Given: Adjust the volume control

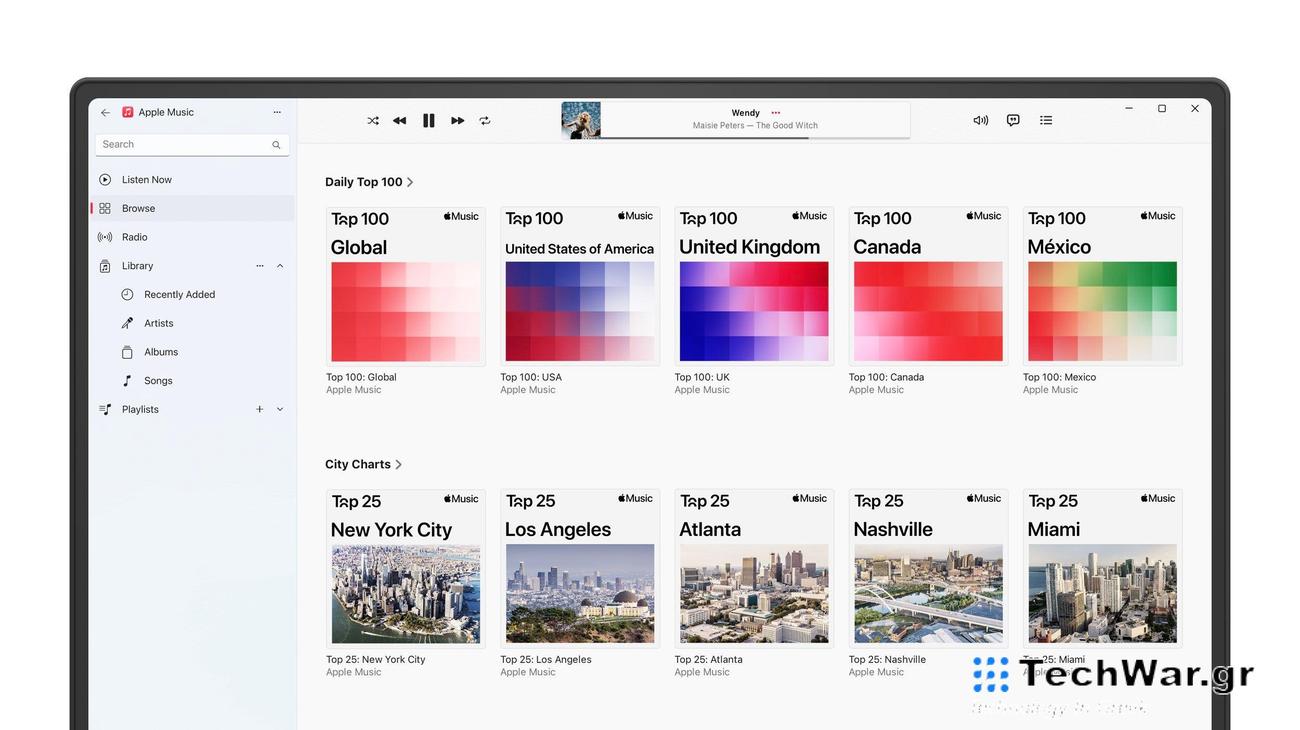Looking at the screenshot, I should [980, 120].
